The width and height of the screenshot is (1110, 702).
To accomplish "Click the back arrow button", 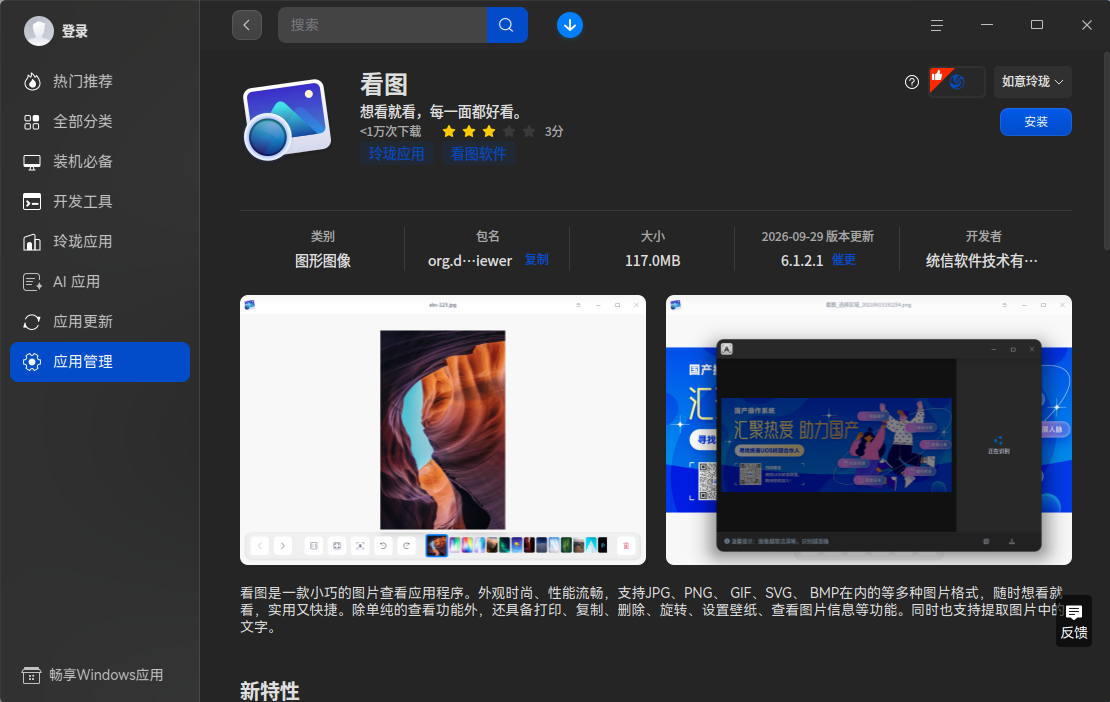I will (246, 25).
